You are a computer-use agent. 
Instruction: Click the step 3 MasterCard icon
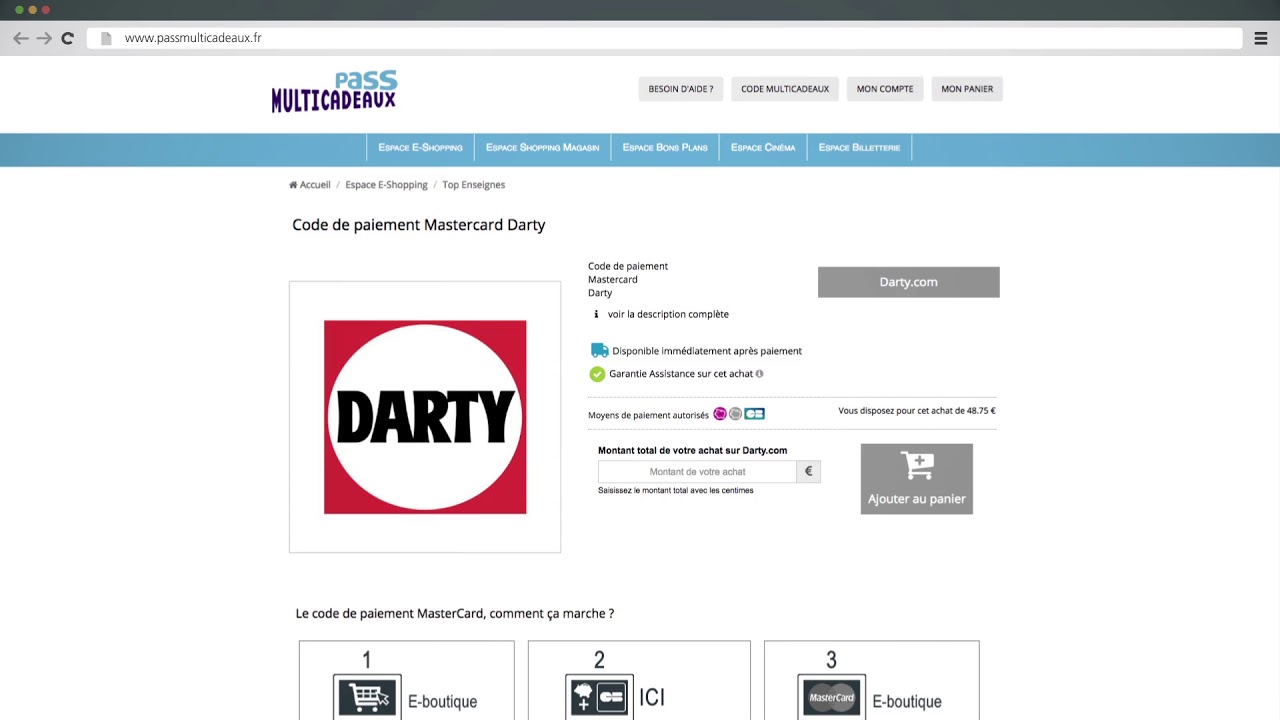[831, 696]
